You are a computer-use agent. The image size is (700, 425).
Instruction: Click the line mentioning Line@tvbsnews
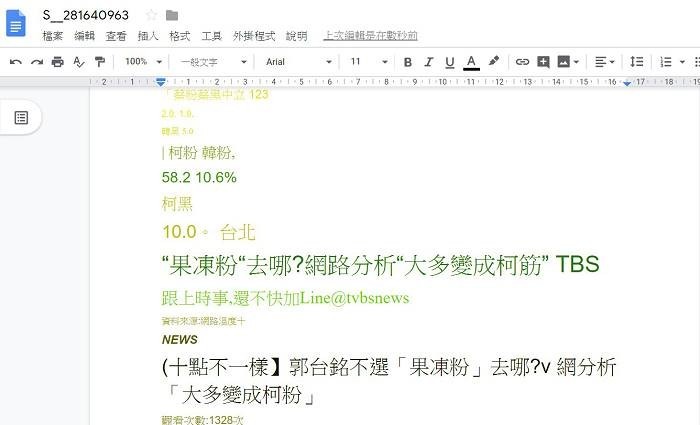(285, 298)
